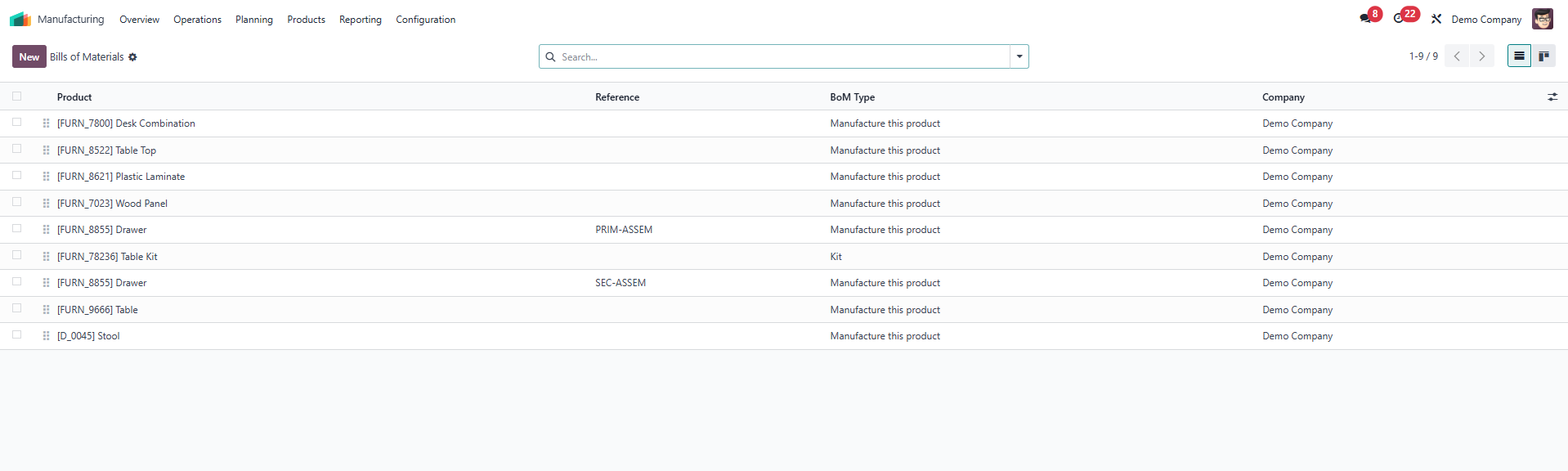Click the Manufacturing app logo icon
The image size is (1568, 471).
coord(20,19)
